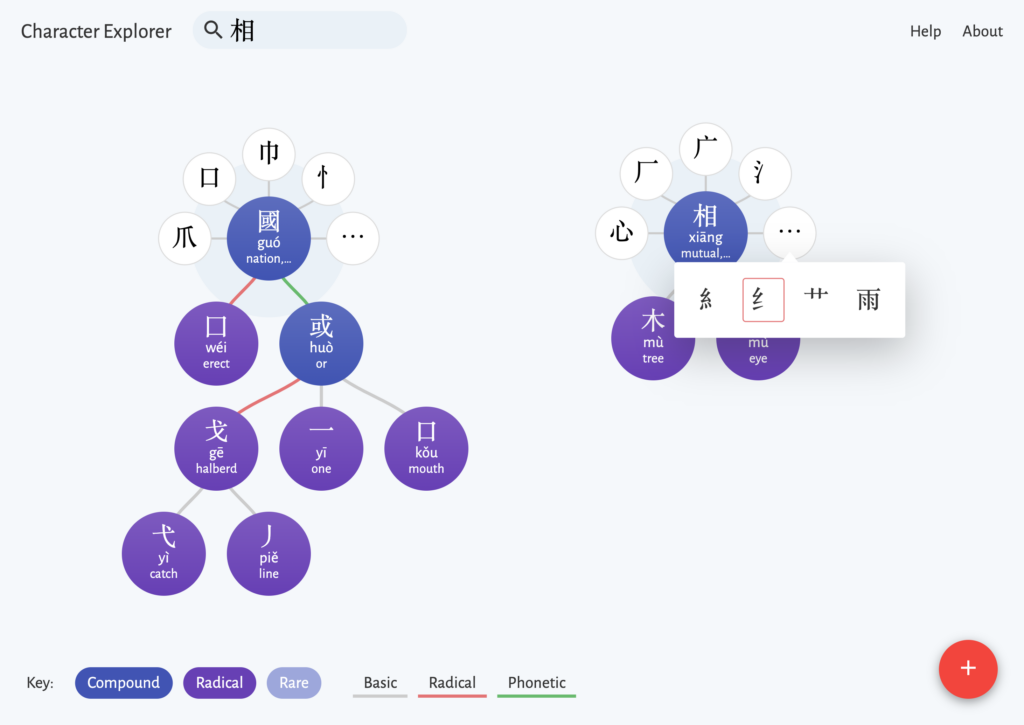Click the Character Explorer title
Viewport: 1024px width, 725px height.
pyautogui.click(x=96, y=31)
